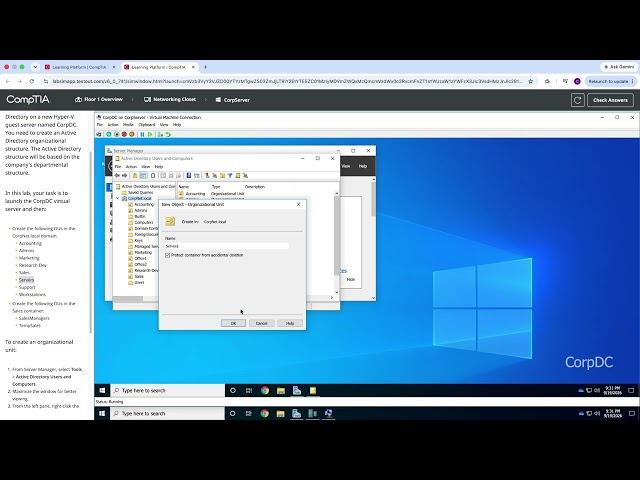Open the File menu of Virtual Machine Connection
This screenshot has height=480, width=640.
pyautogui.click(x=100, y=125)
